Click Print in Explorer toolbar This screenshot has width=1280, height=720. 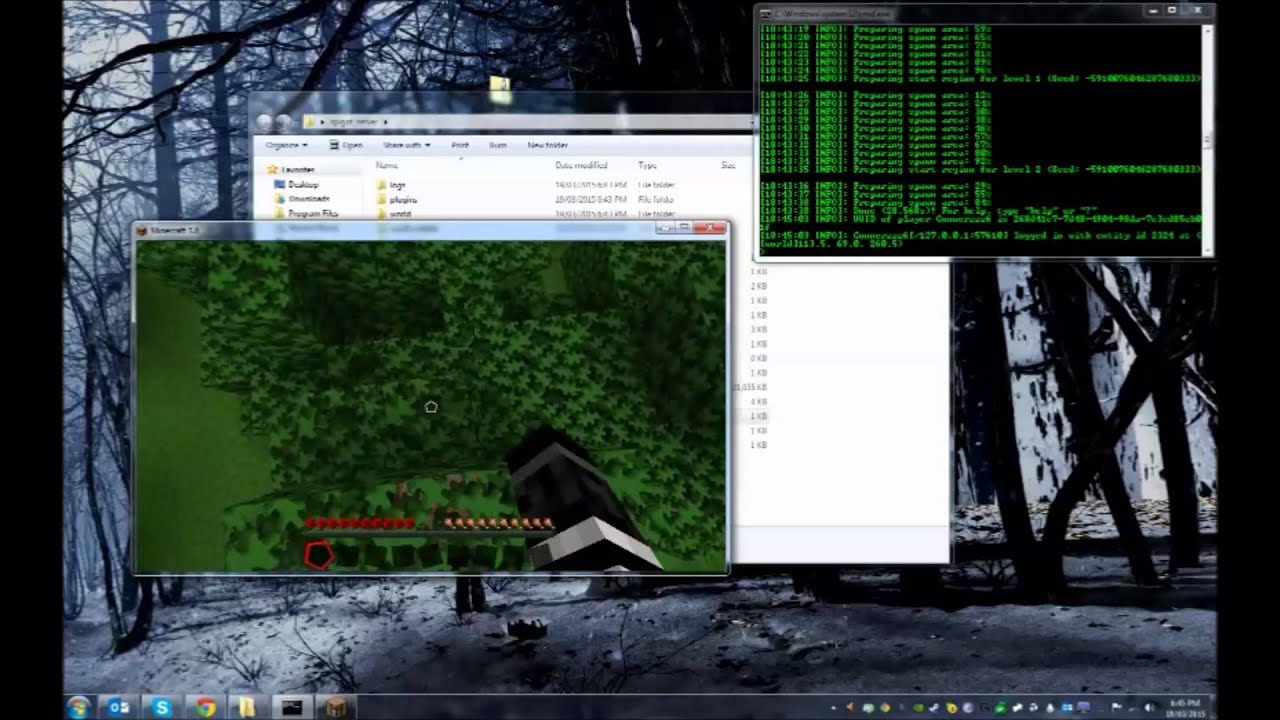point(460,145)
